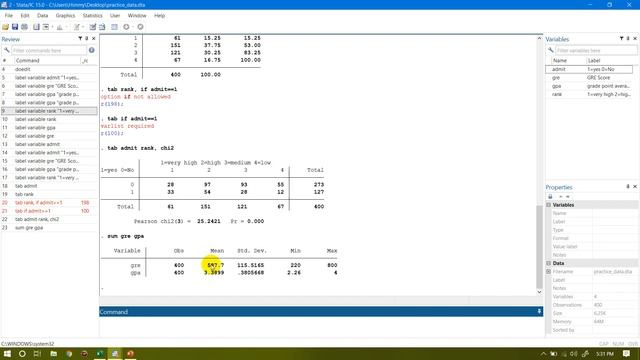This screenshot has width=640, height=360.
Task: Select 'sum gre gpa' in Review
Action: point(49,228)
